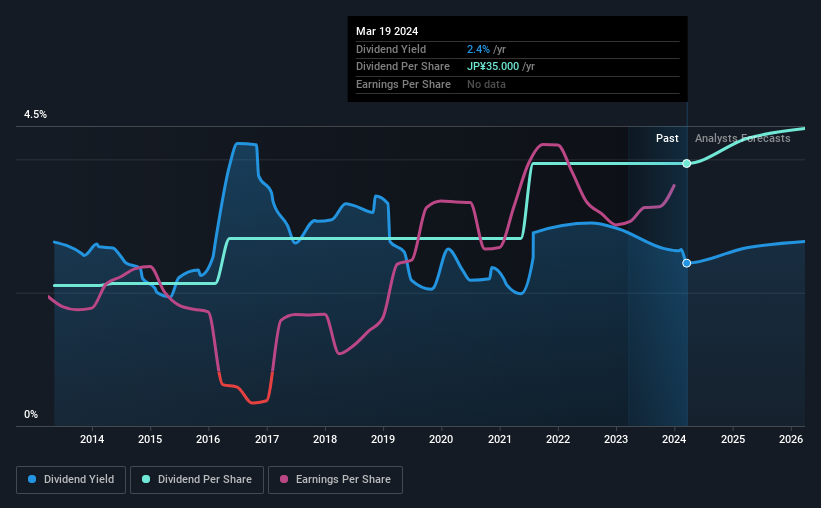The width and height of the screenshot is (821, 508).
Task: Click the 2023 x-axis label
Action: point(616,439)
